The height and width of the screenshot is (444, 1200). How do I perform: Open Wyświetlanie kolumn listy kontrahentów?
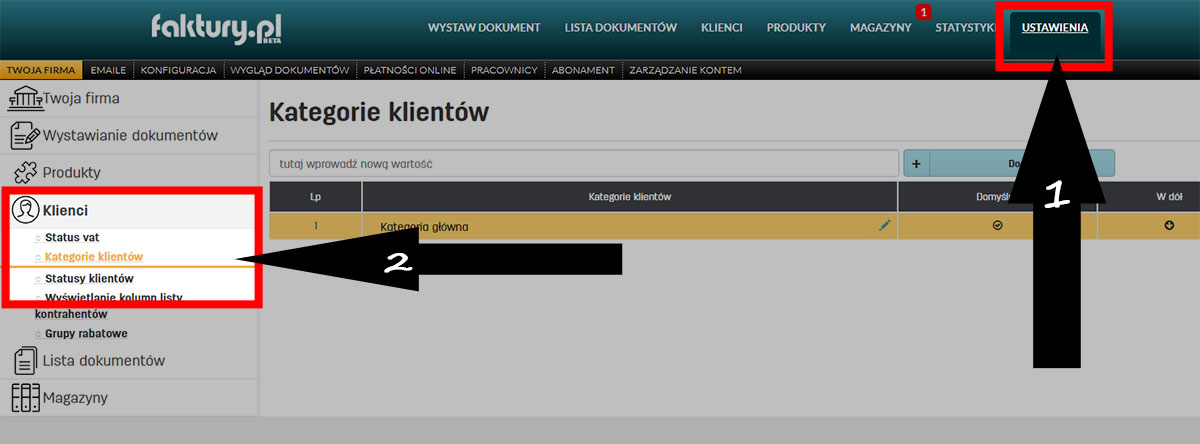point(110,305)
